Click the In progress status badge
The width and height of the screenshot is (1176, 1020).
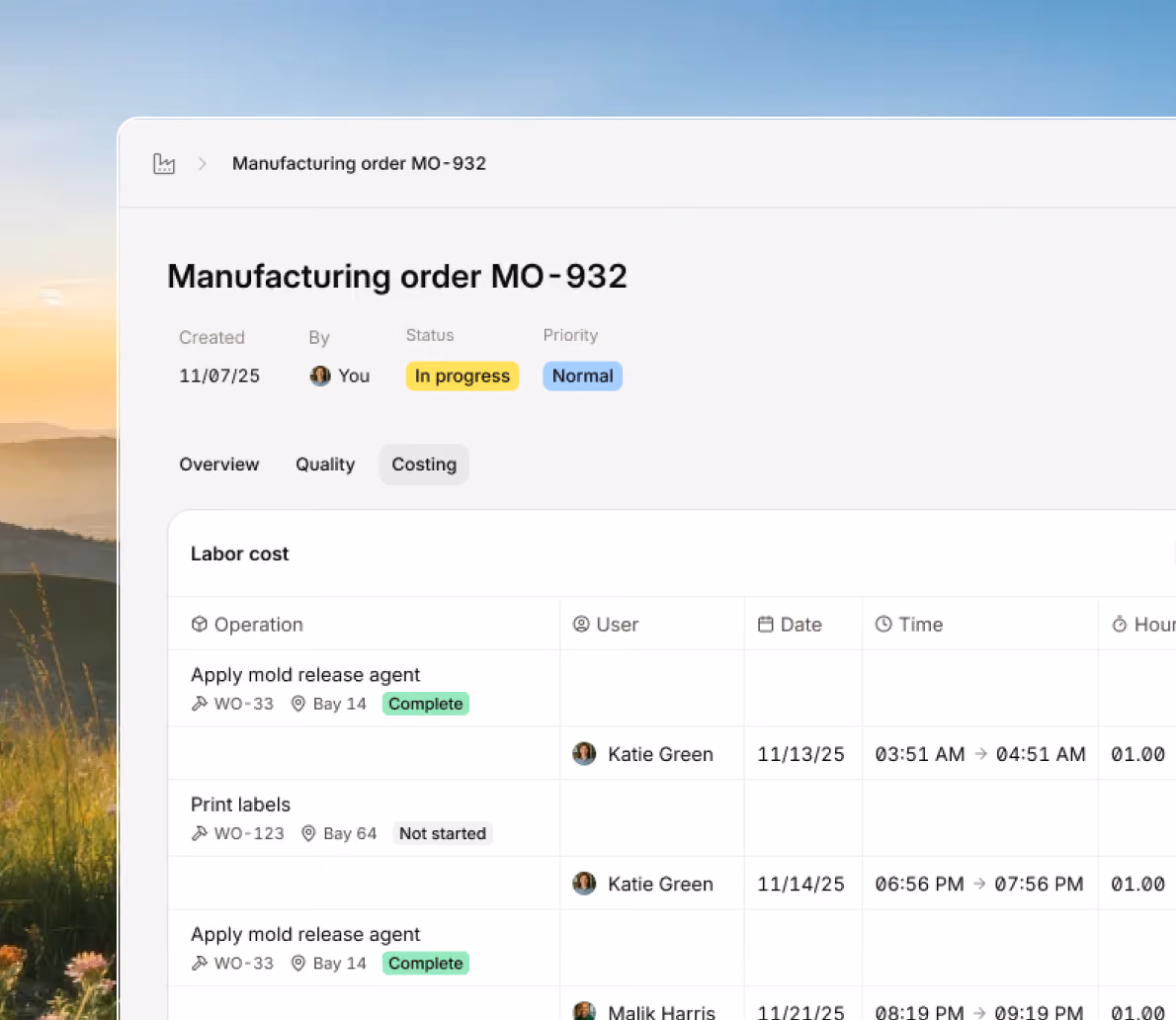click(462, 376)
